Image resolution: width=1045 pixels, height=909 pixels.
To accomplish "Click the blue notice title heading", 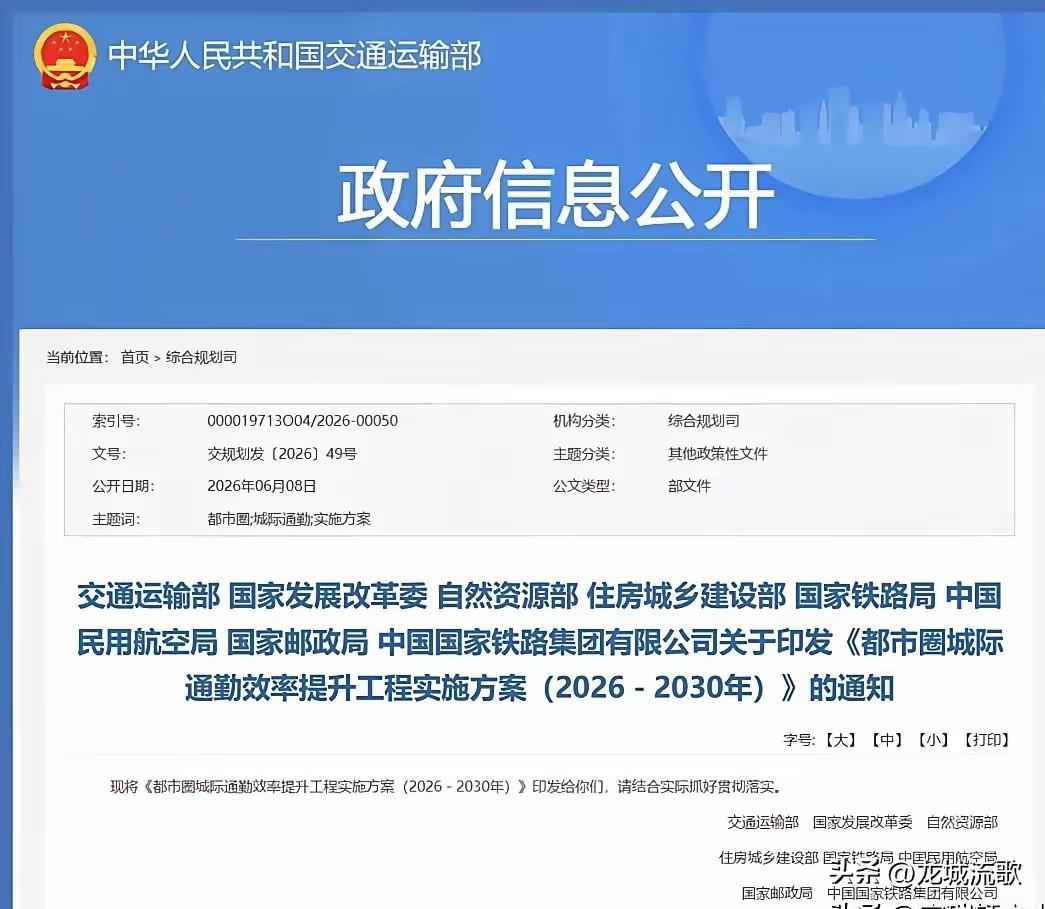I will [x=540, y=642].
